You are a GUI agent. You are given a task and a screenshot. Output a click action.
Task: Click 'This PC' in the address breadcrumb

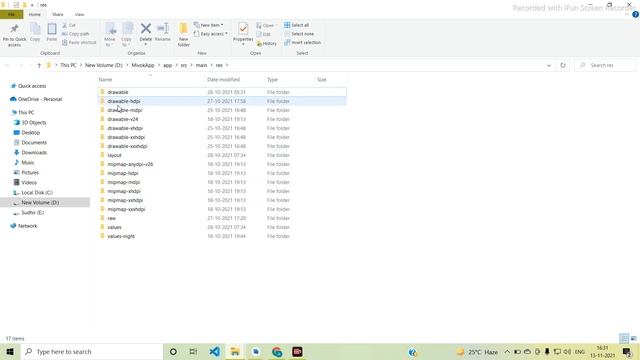coord(68,65)
